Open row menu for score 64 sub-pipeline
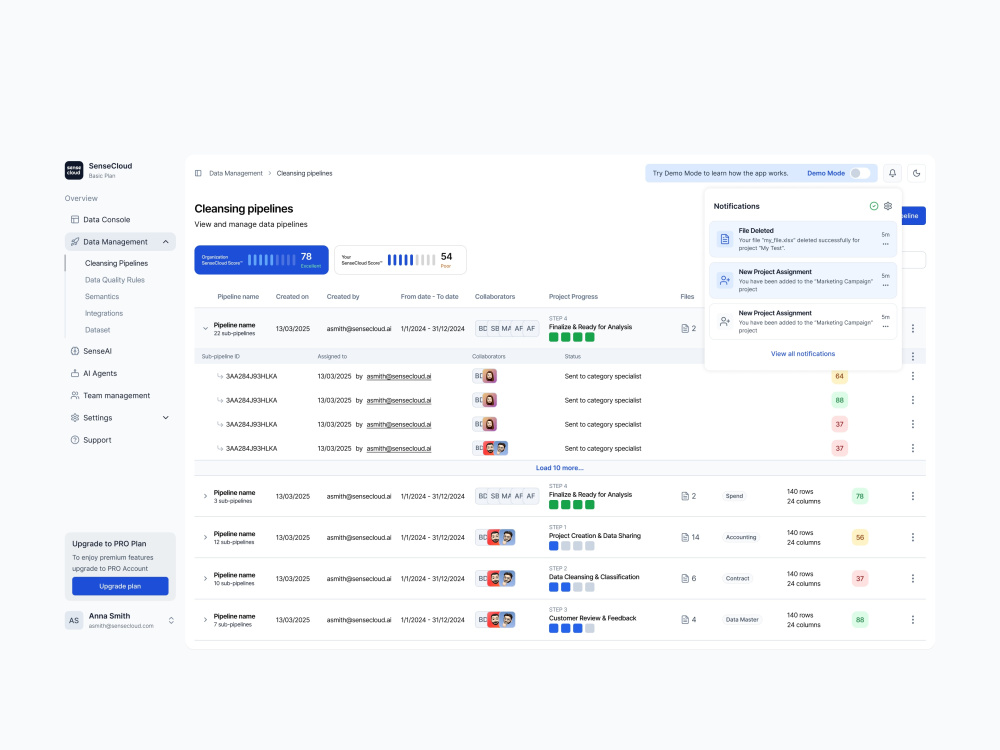 (x=913, y=376)
